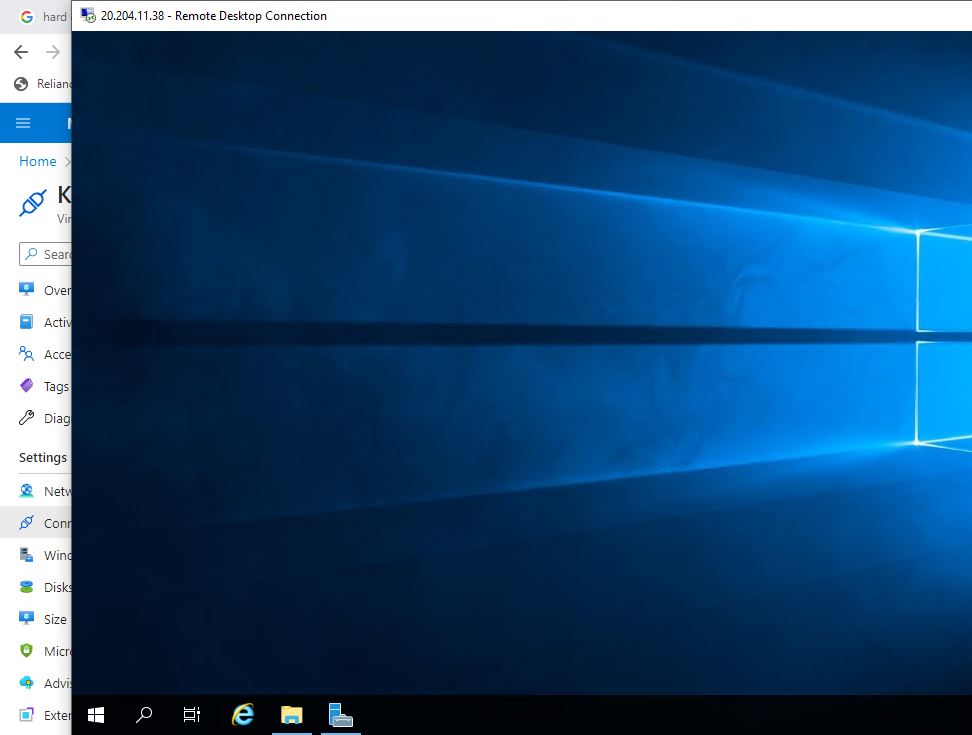972x735 pixels.
Task: Click the Home breadcrumb link
Action: [x=38, y=161]
